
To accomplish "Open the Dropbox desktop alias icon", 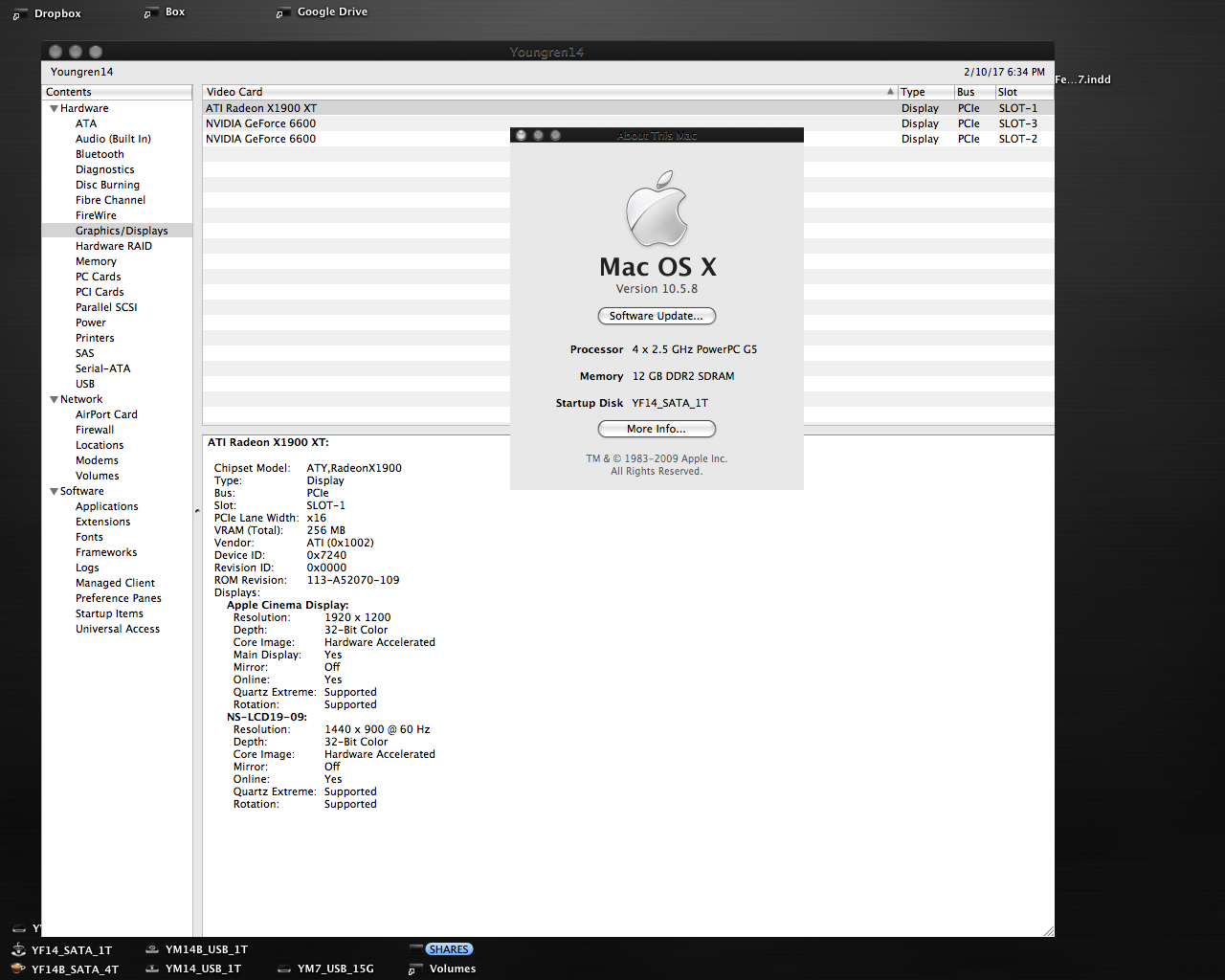I will tap(20, 13).
